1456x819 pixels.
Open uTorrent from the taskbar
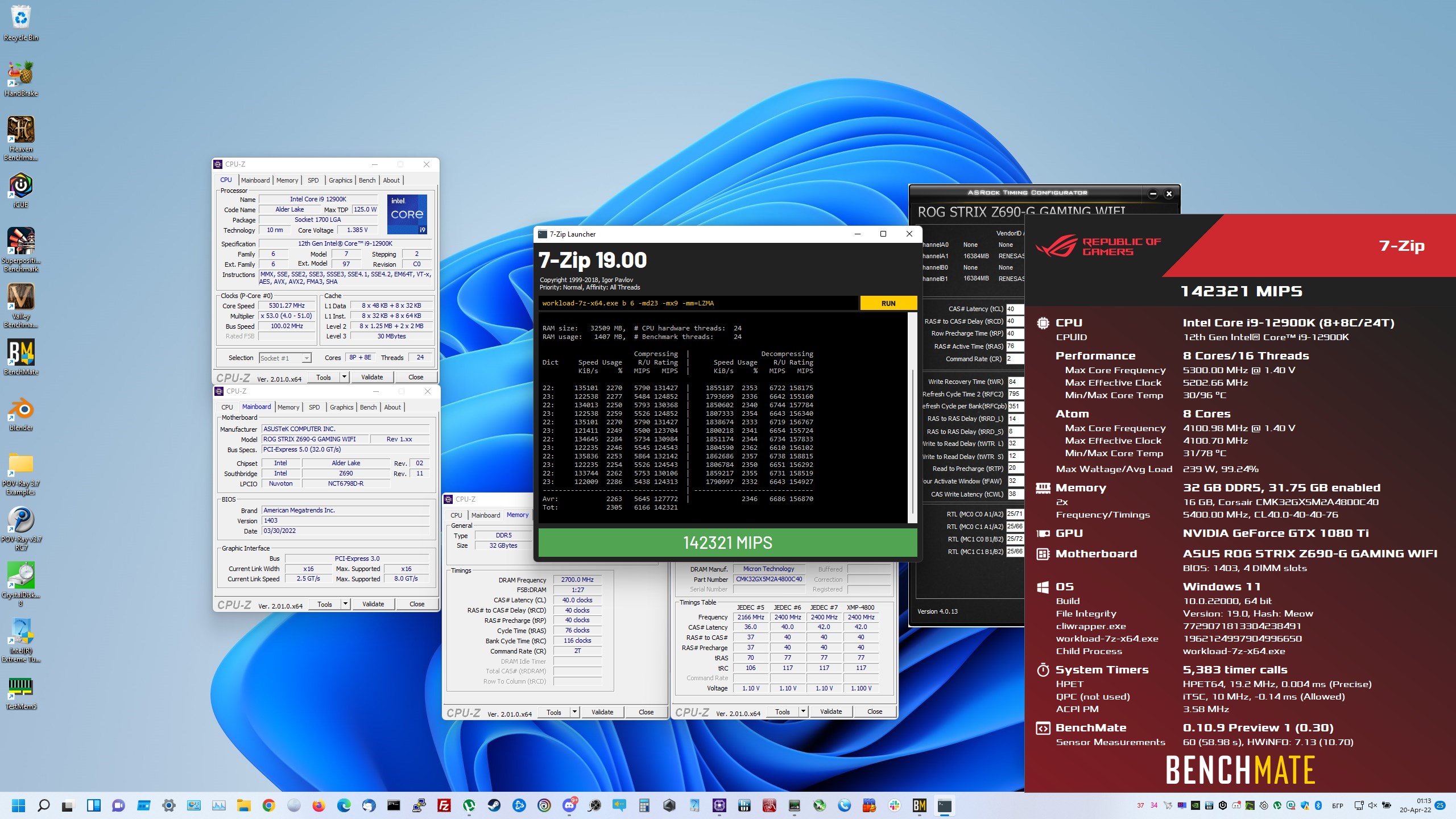click(469, 805)
